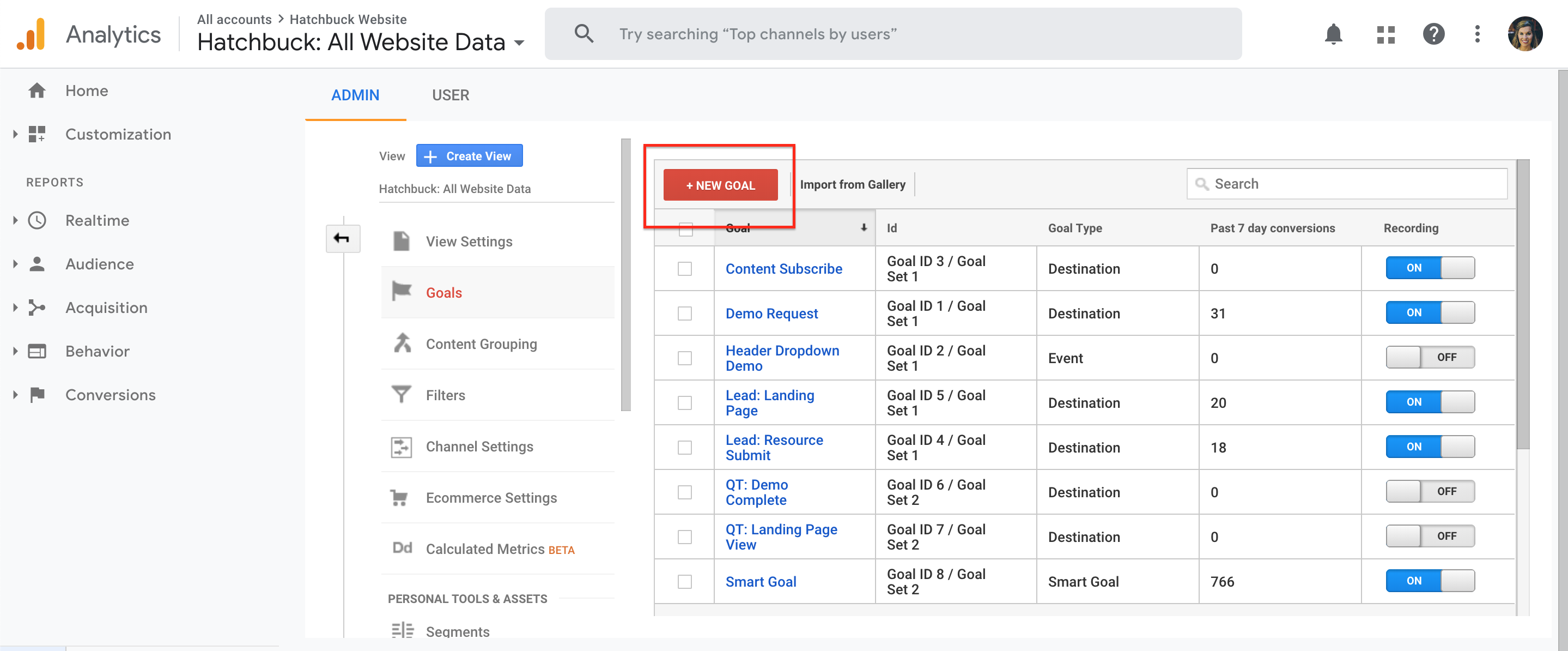The width and height of the screenshot is (1568, 651).
Task: Open Calculated Metrics BETA item
Action: point(498,549)
